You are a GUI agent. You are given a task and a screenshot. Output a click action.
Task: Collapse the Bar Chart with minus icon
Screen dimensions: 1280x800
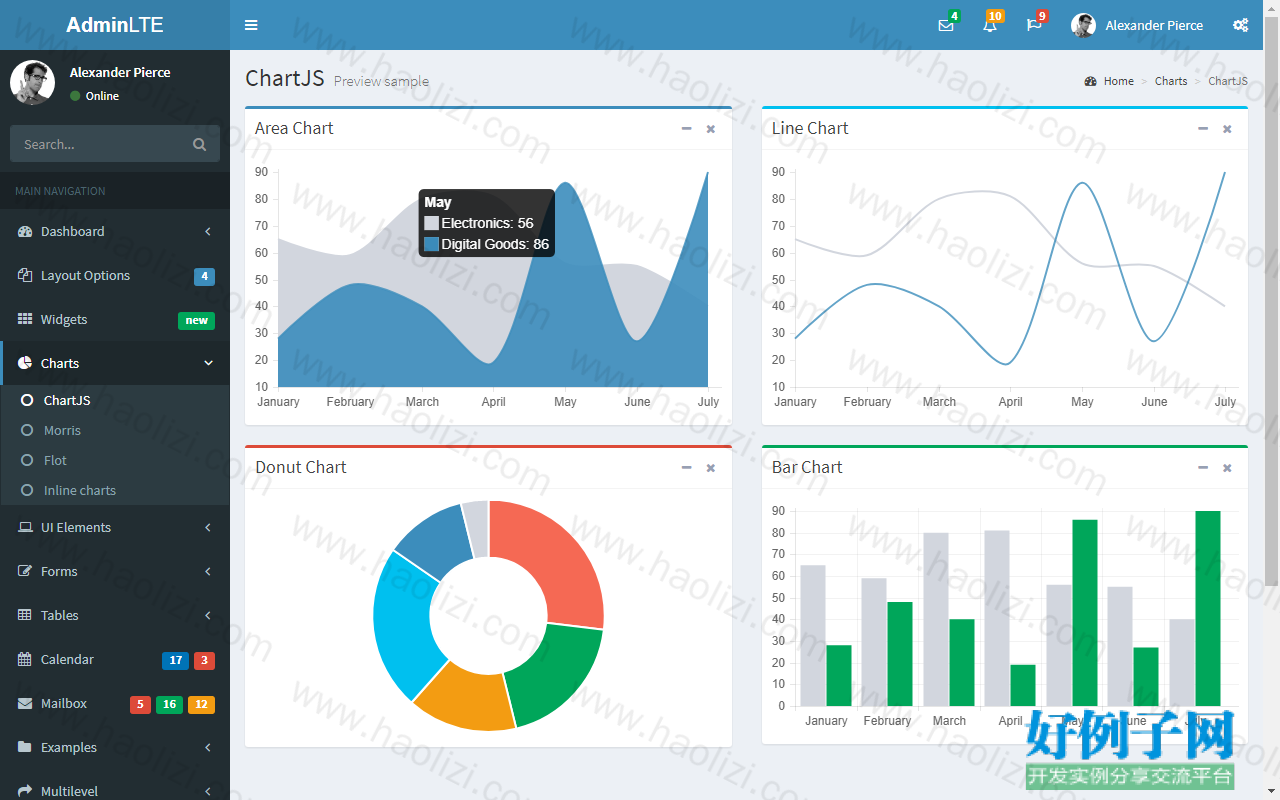tap(1203, 468)
